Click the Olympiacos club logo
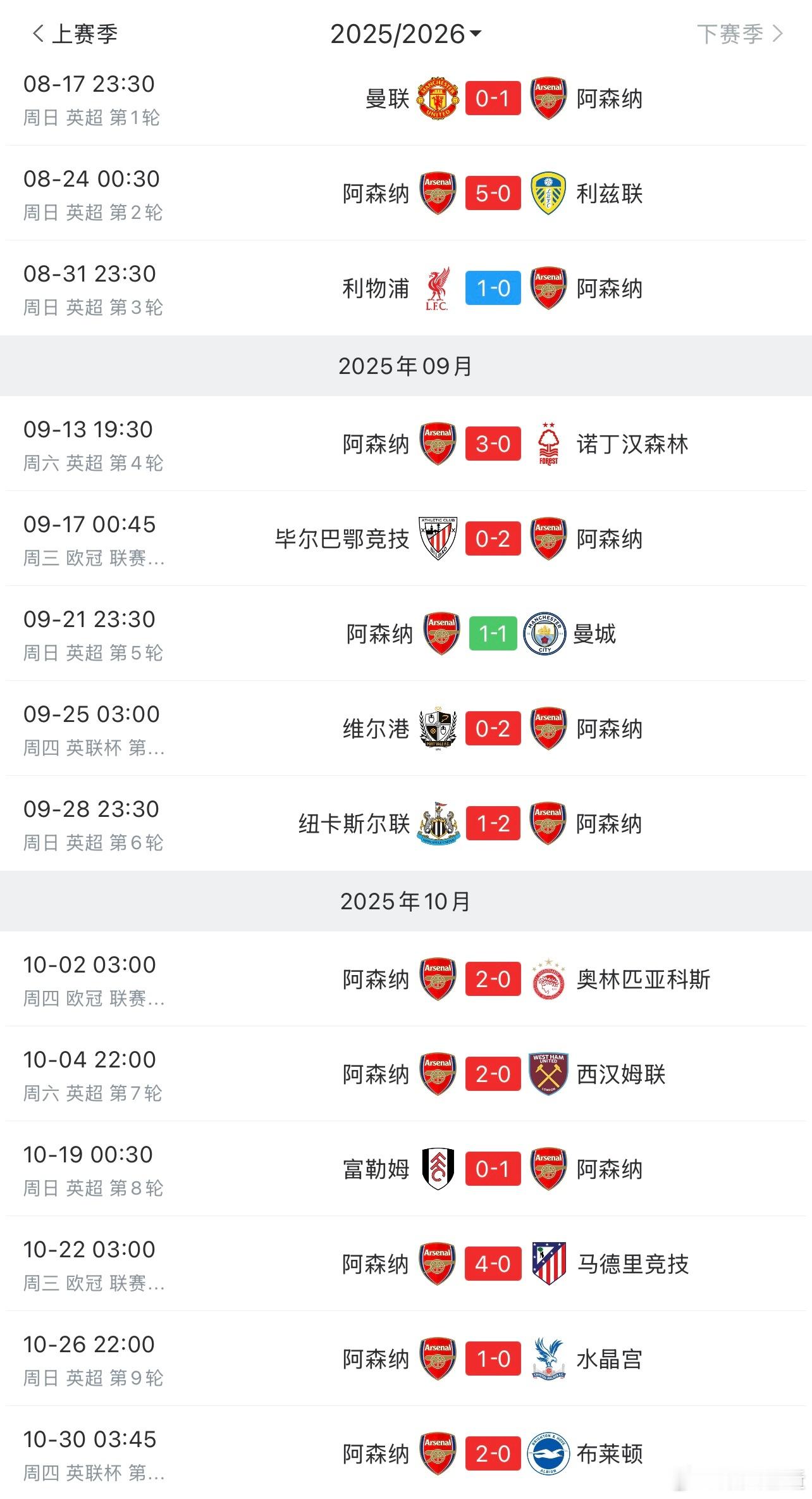812x1499 pixels. (x=548, y=980)
